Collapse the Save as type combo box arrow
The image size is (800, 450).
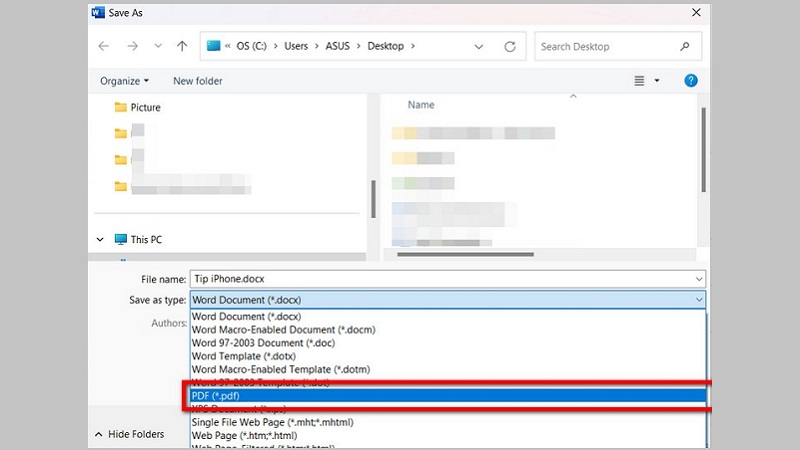pos(699,299)
